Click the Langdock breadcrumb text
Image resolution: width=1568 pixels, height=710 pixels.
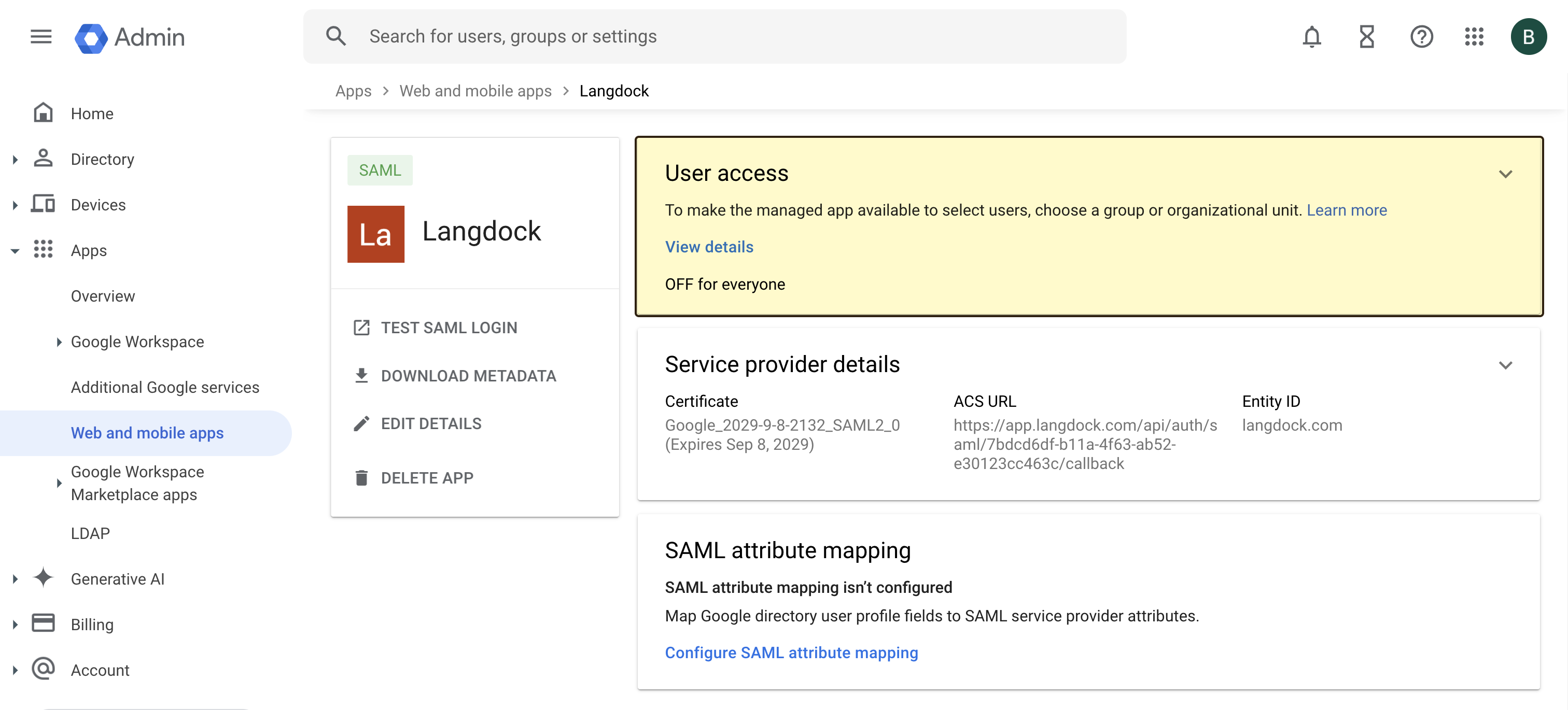(x=613, y=91)
